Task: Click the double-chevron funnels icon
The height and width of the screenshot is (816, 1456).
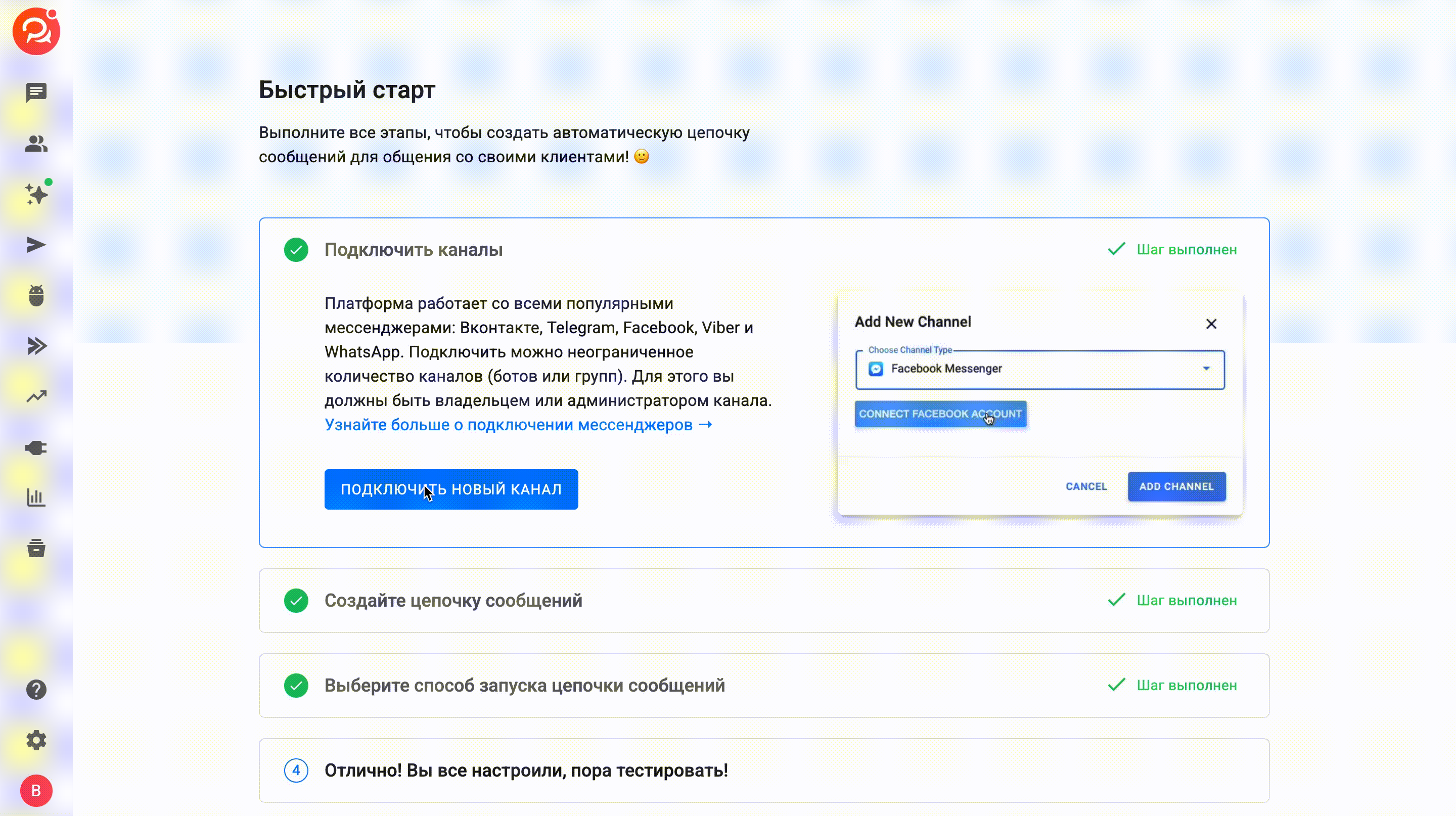Action: click(36, 346)
